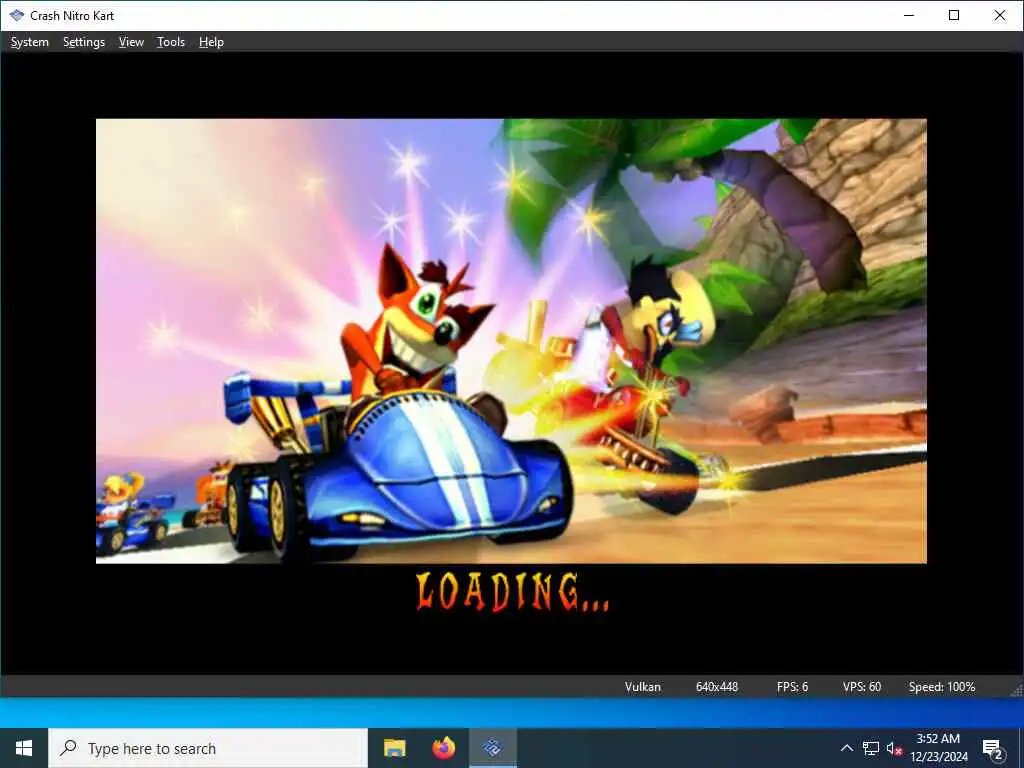Click the Speed: 100% status entry

click(942, 686)
